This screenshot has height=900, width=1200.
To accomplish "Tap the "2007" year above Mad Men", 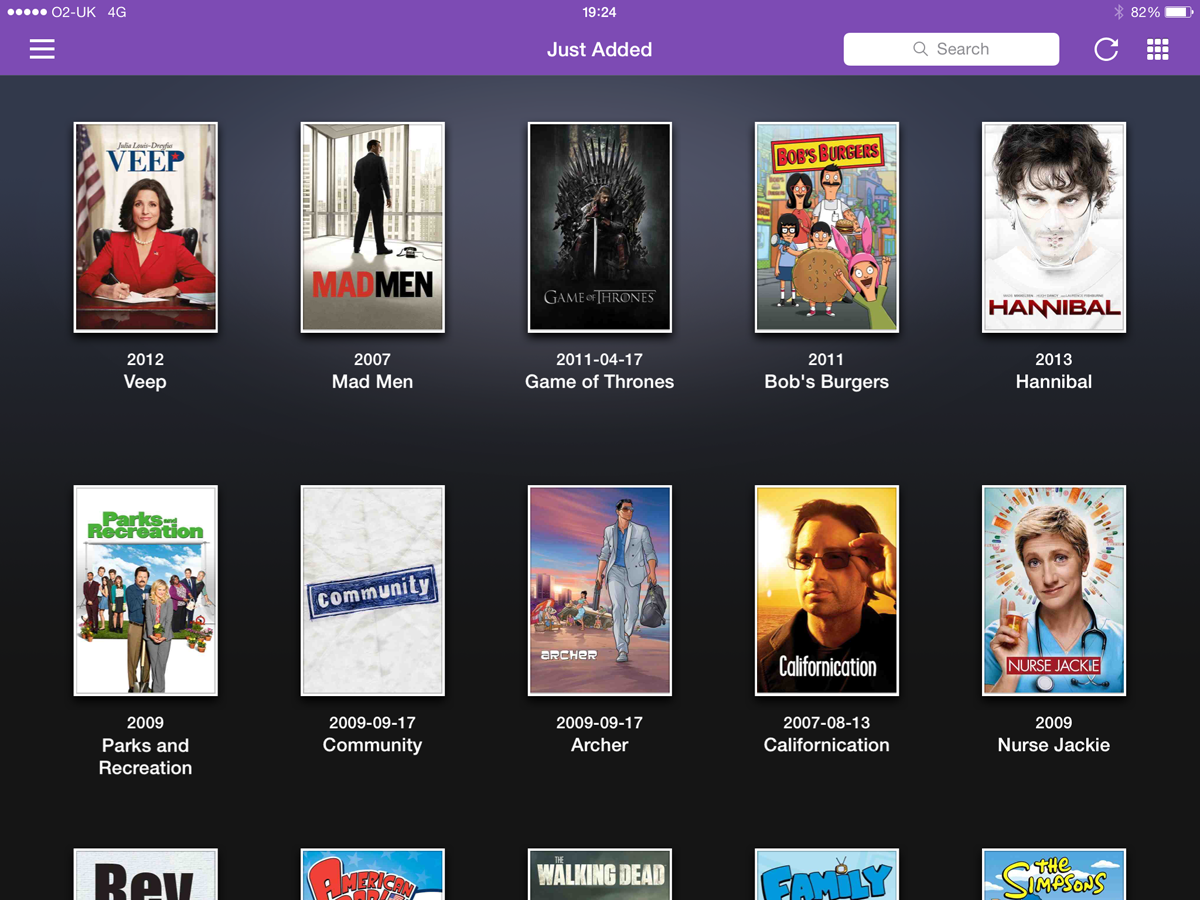I will [372, 359].
